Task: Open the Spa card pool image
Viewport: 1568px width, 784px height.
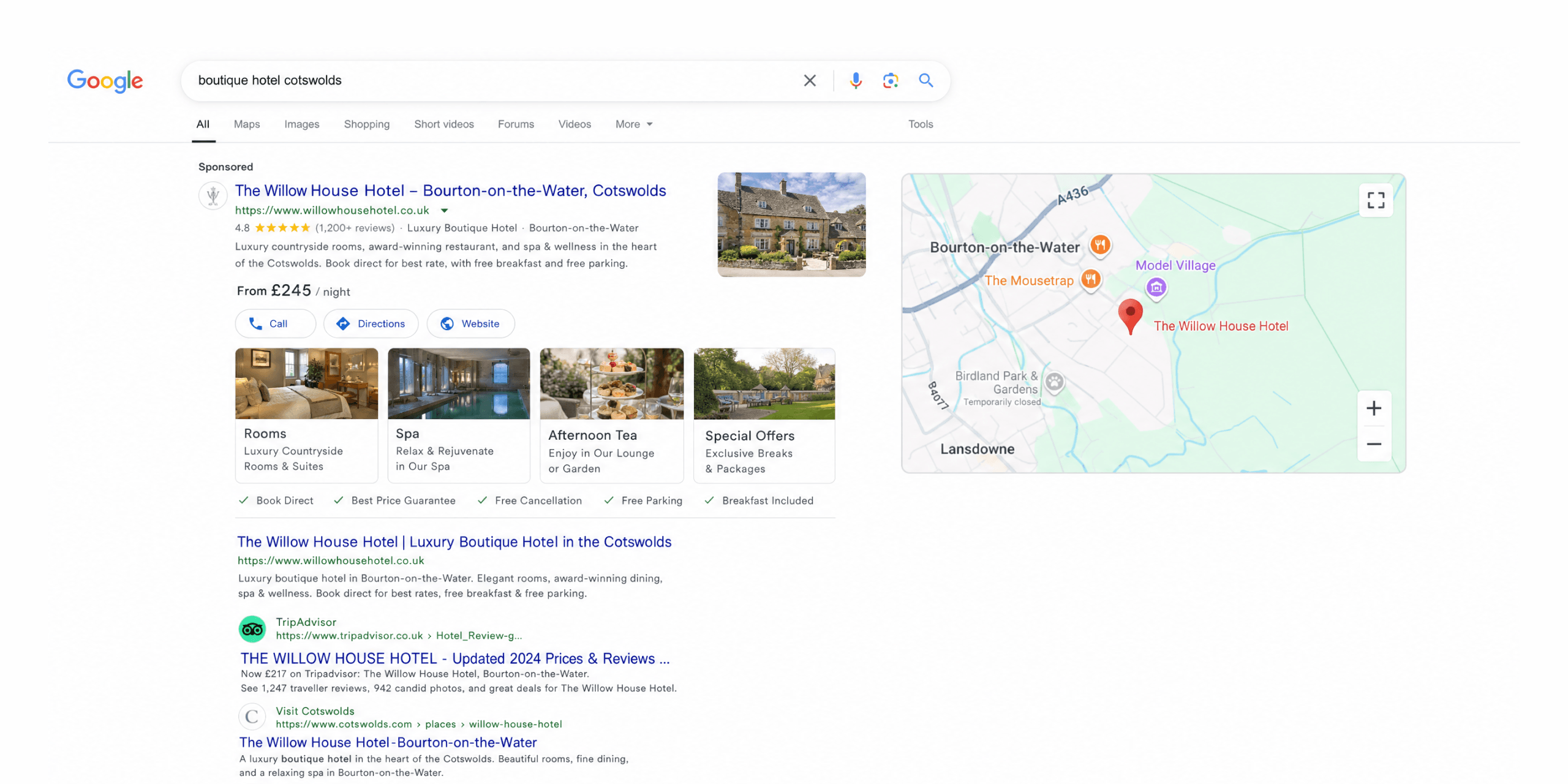Action: pos(458,384)
